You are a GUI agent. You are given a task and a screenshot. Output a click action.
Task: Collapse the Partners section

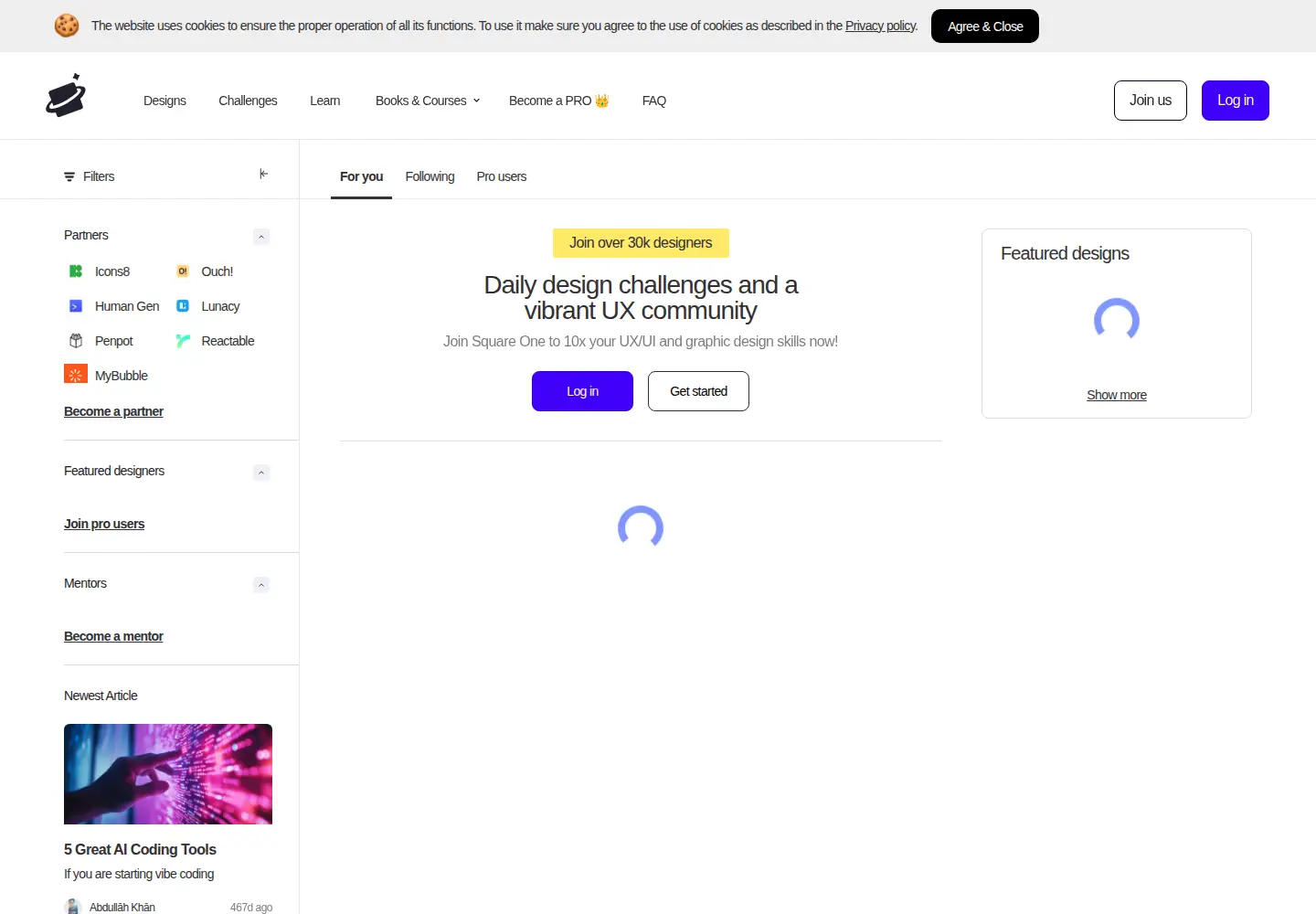tap(261, 237)
